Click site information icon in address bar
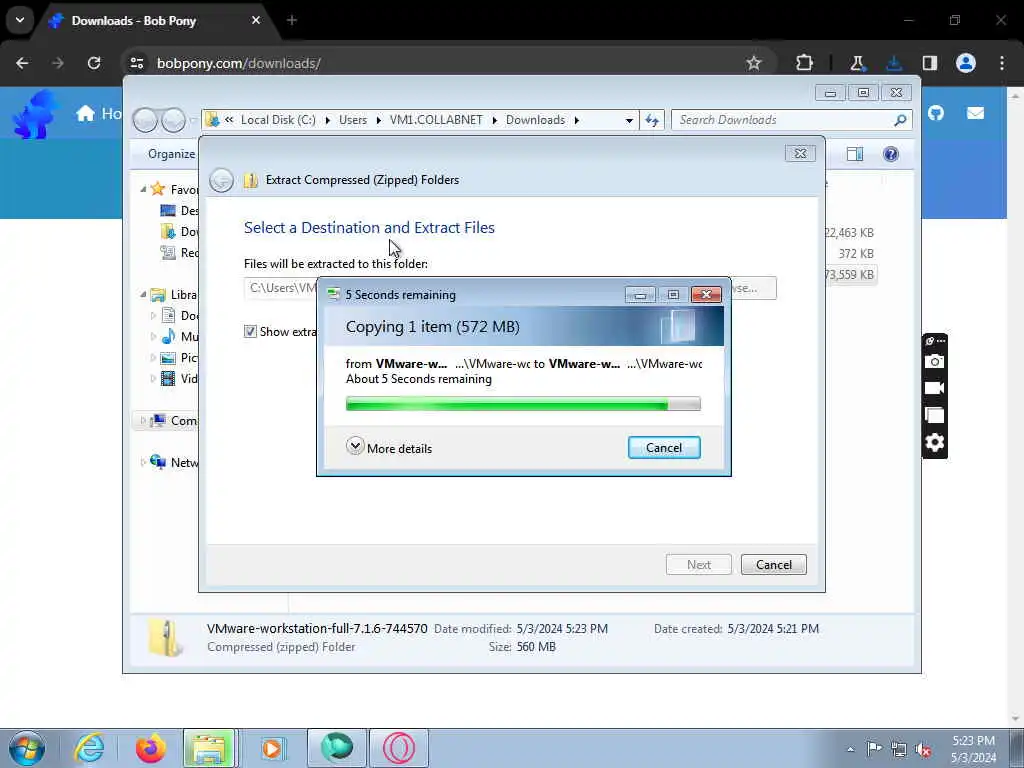1024x768 pixels. (x=136, y=63)
